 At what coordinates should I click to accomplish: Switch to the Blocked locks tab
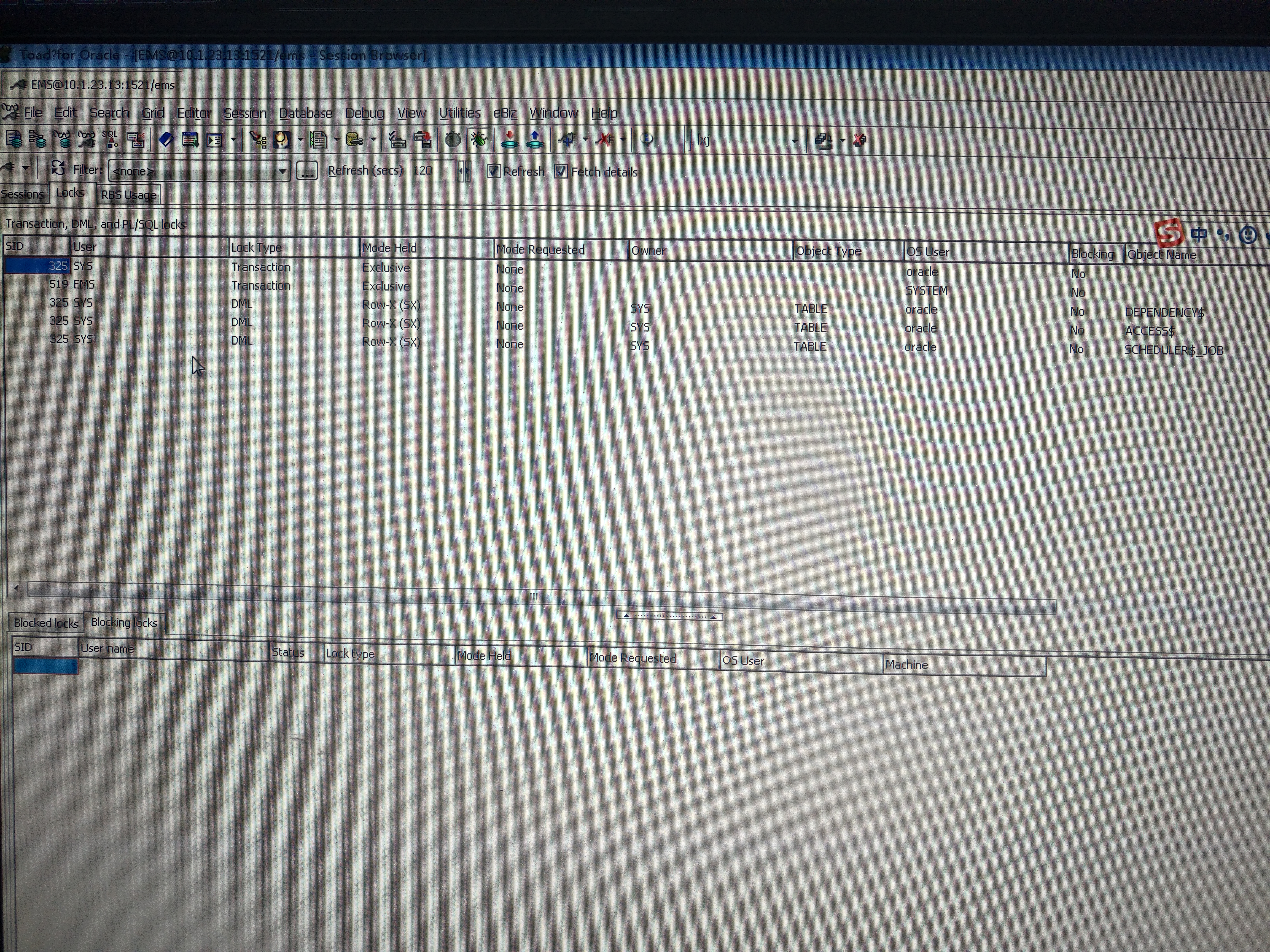click(46, 623)
